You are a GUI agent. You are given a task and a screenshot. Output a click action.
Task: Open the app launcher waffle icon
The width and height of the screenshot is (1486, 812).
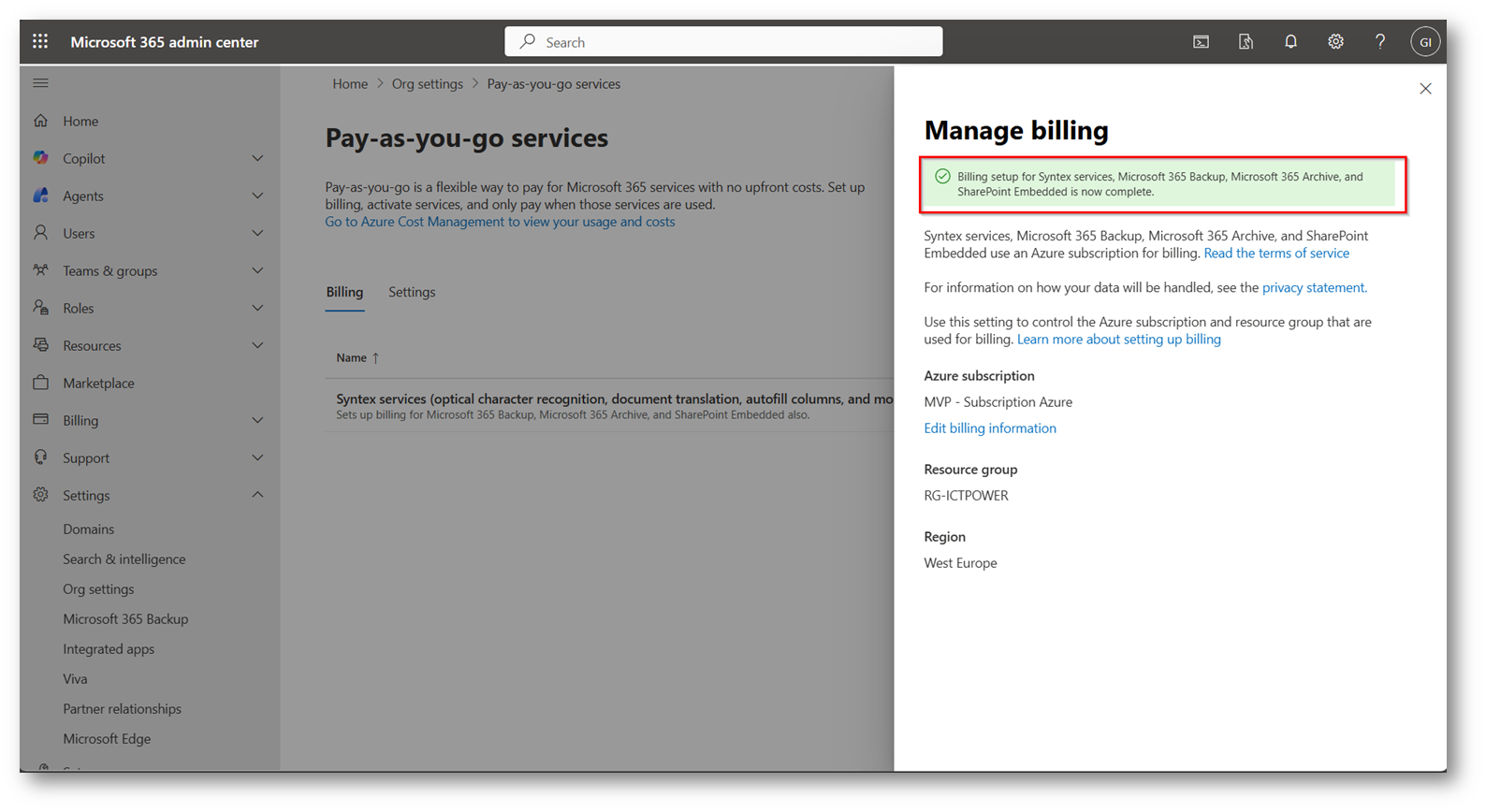40,41
